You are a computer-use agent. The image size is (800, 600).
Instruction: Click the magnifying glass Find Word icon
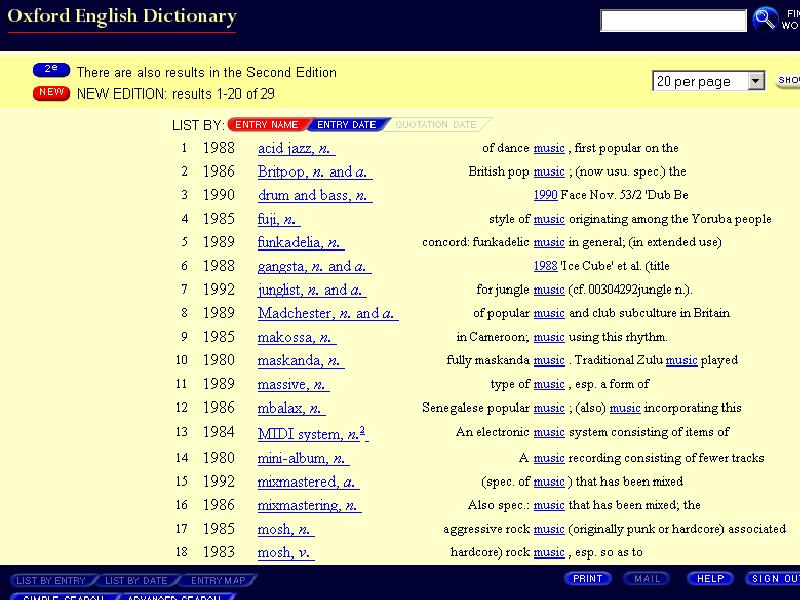tap(765, 19)
